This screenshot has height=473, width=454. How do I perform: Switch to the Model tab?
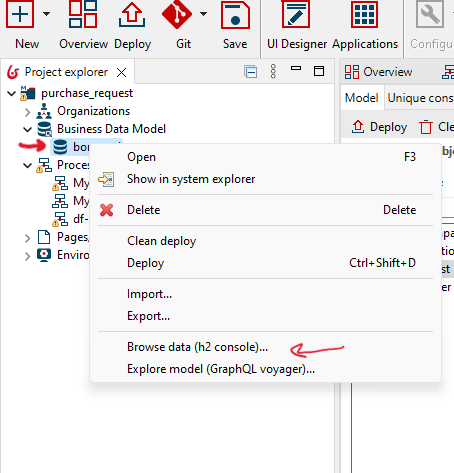pyautogui.click(x=362, y=98)
